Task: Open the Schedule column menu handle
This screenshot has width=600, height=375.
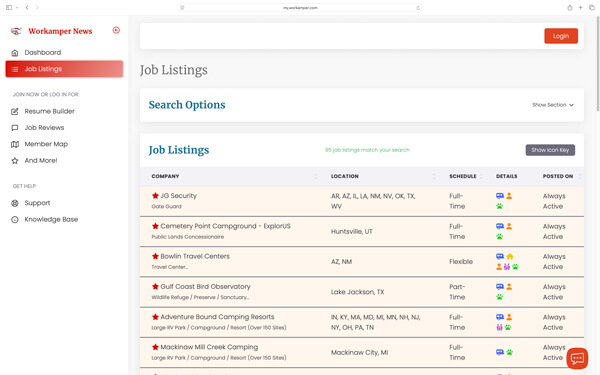Action: 481,176
